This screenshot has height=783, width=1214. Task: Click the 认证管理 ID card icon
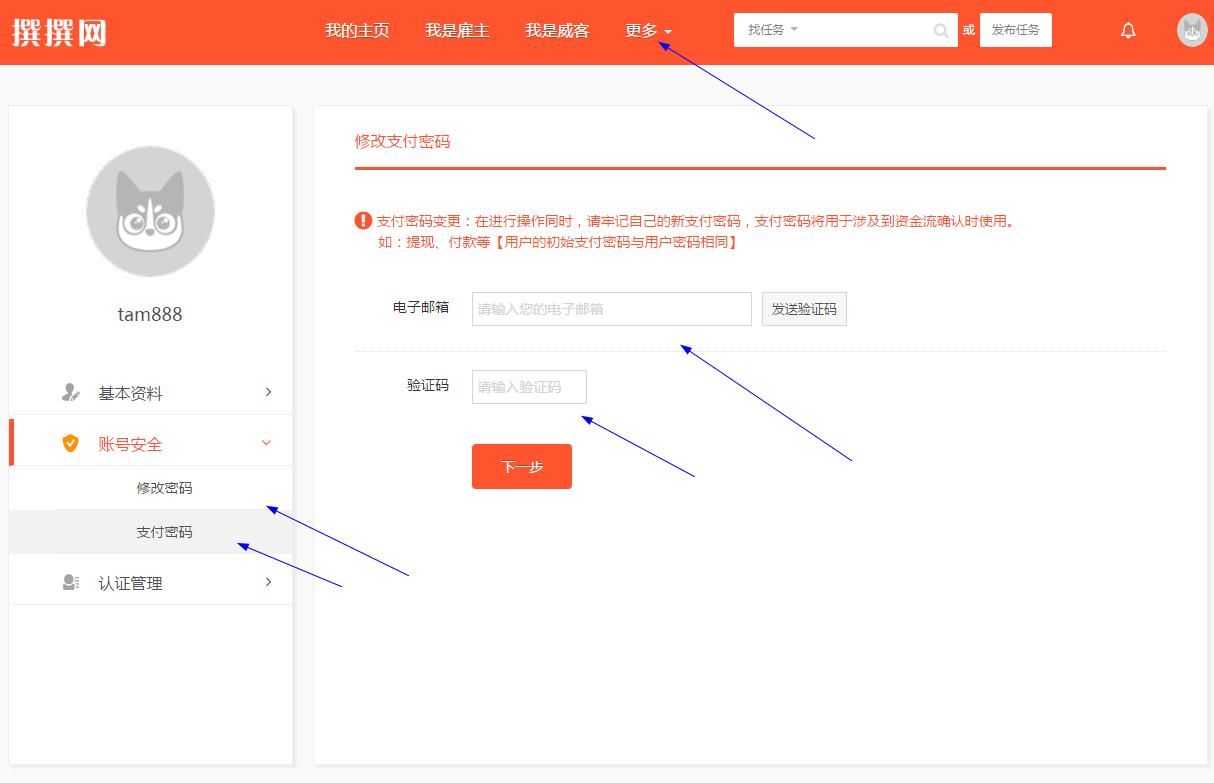pos(70,582)
